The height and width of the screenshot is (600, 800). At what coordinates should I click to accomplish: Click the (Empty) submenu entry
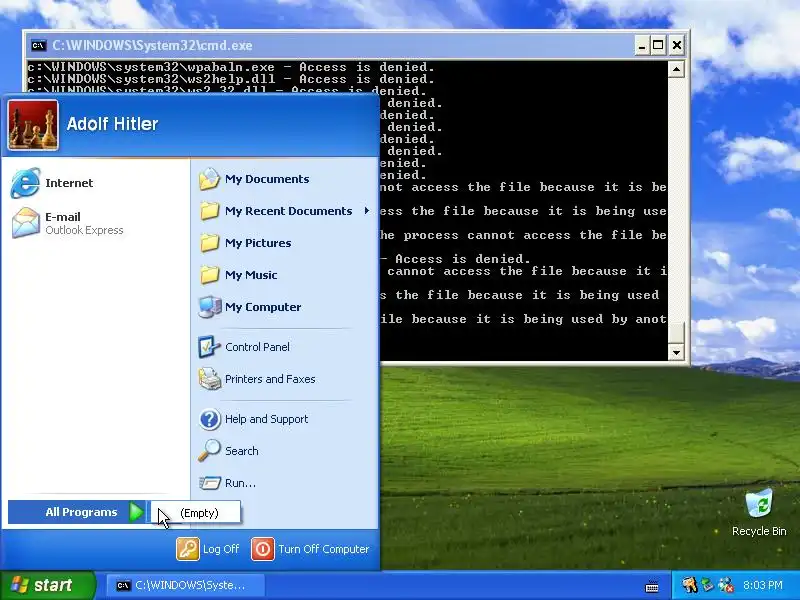tap(196, 513)
